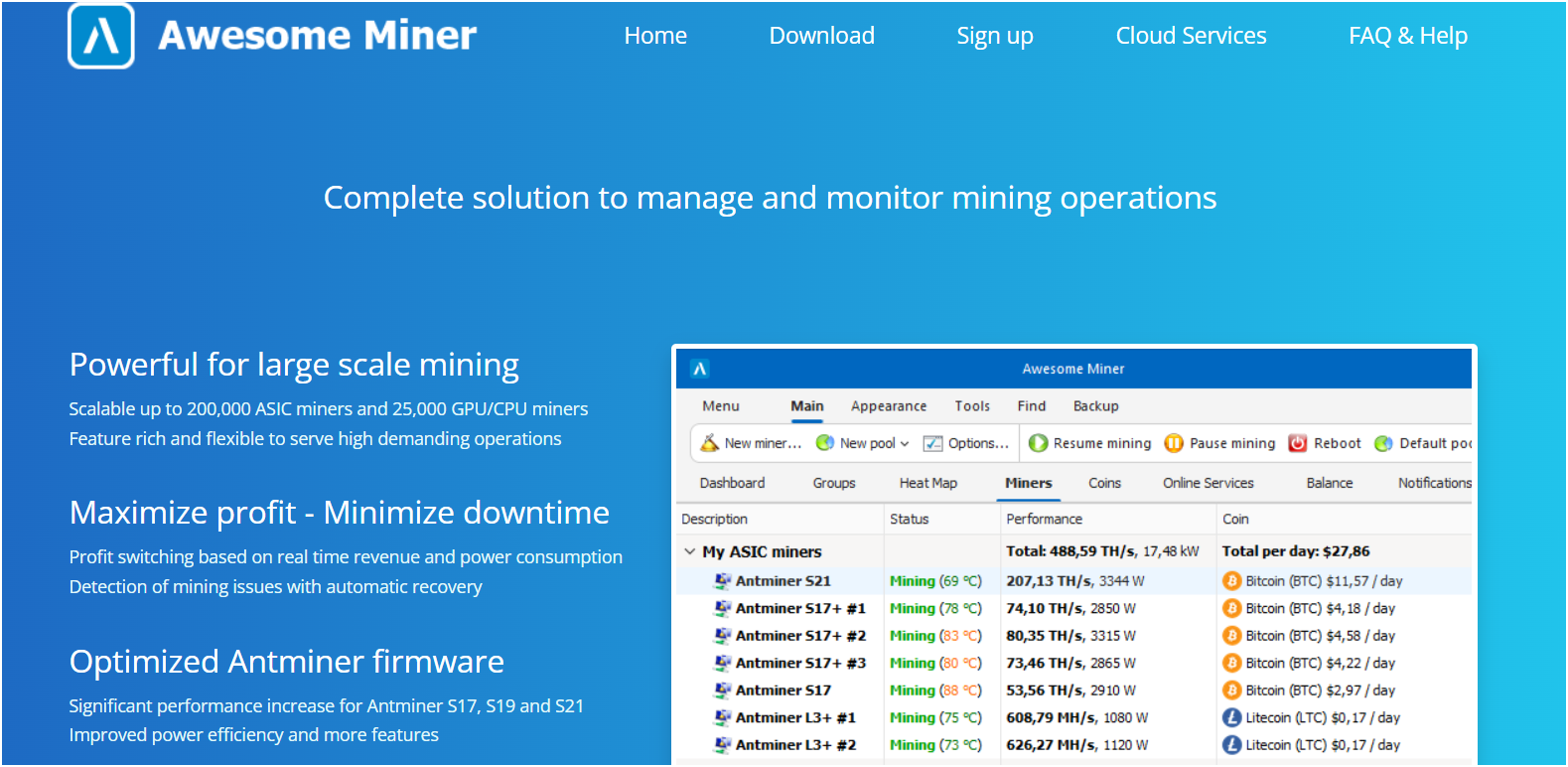Click the Awesome Miner logo icon

click(x=101, y=36)
